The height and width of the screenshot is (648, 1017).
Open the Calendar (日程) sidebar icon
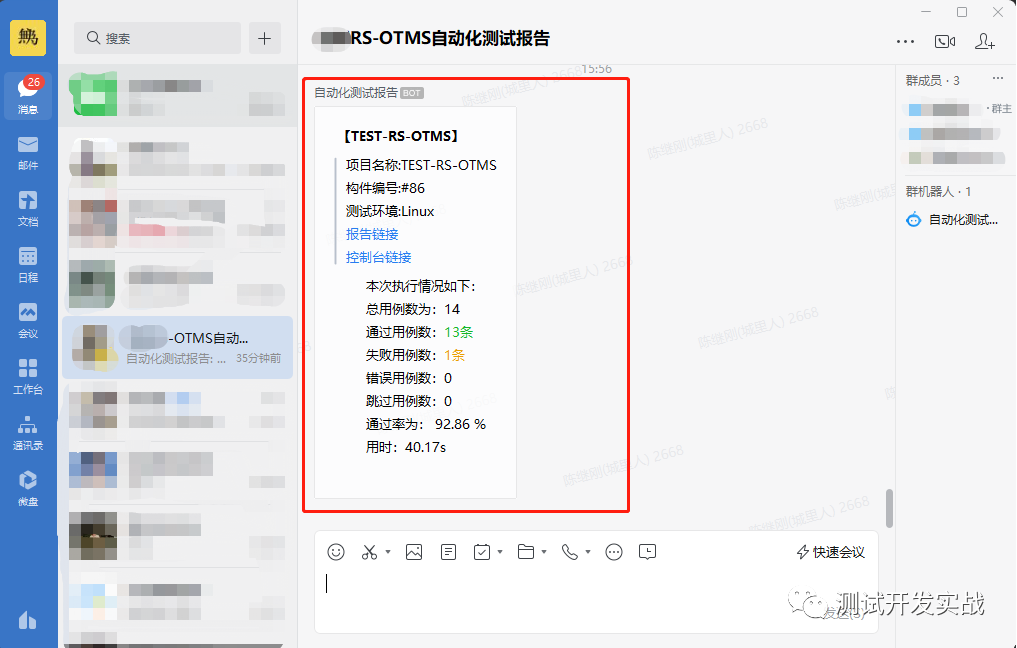click(28, 264)
